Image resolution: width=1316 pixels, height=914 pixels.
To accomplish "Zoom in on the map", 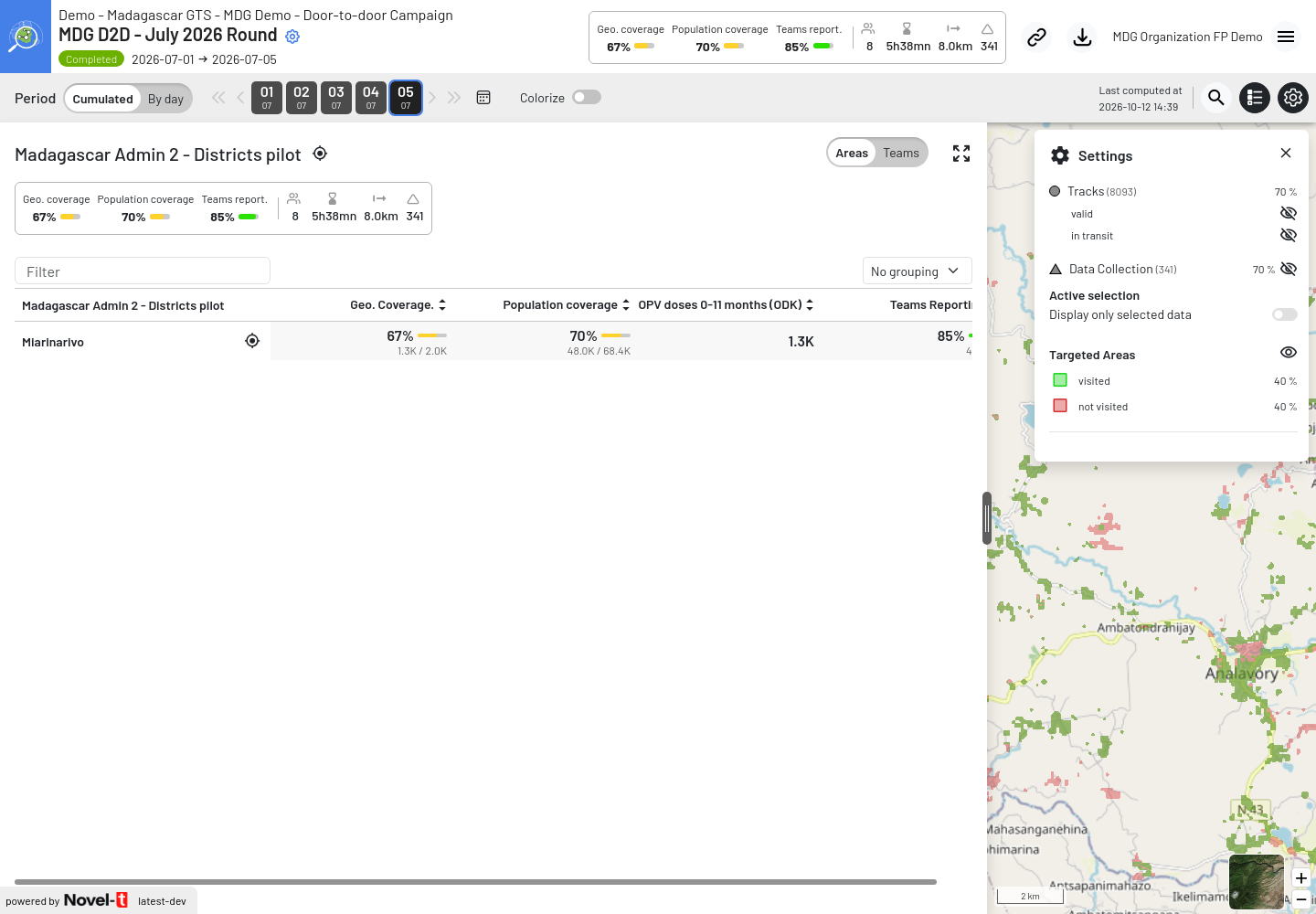I will click(1301, 878).
